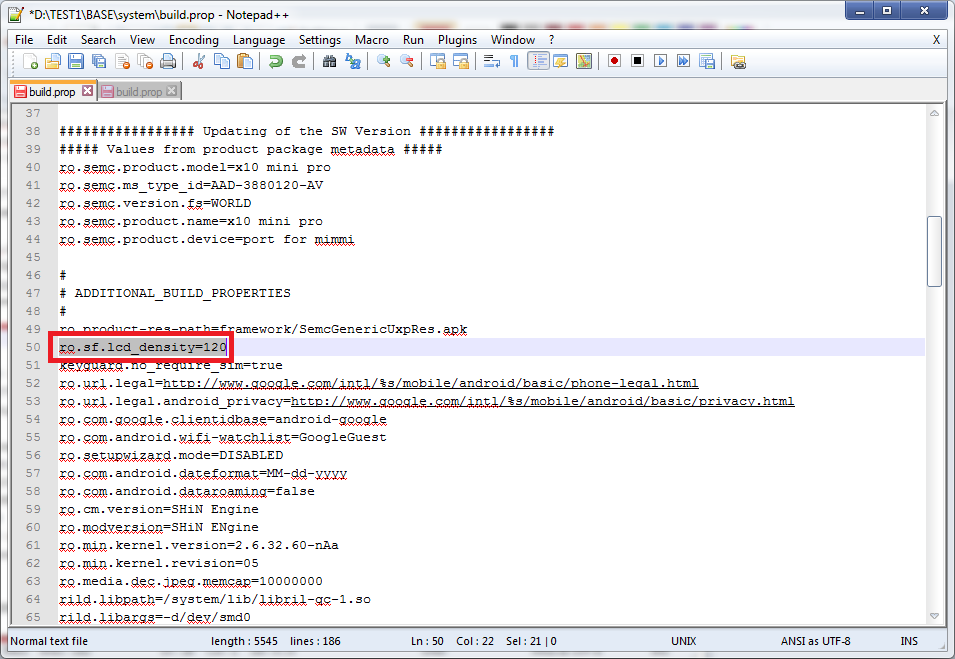Image resolution: width=955 pixels, height=659 pixels.
Task: Undo the last edit with green arrow
Action: (x=275, y=62)
